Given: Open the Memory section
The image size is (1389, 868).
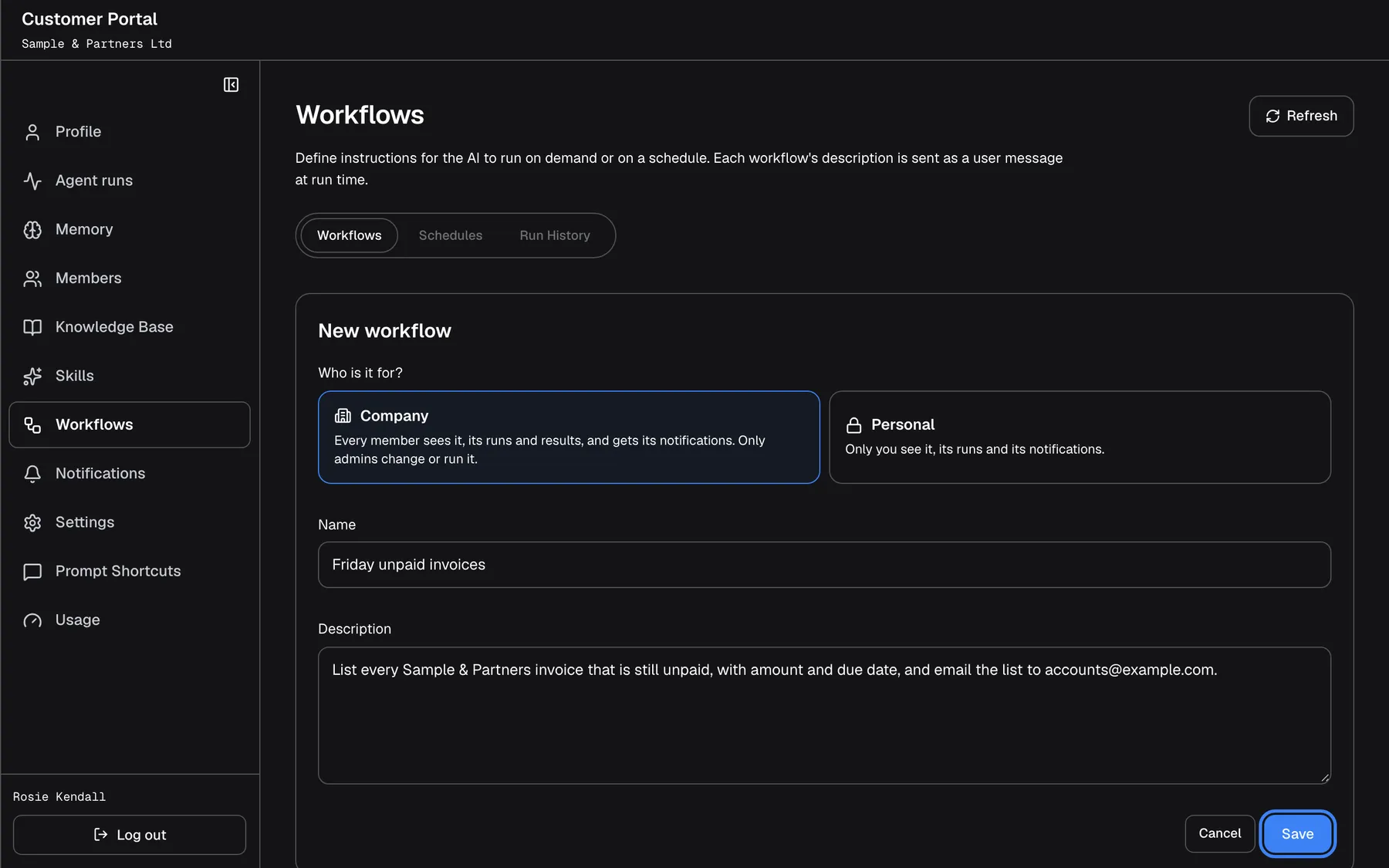Looking at the screenshot, I should (x=130, y=229).
